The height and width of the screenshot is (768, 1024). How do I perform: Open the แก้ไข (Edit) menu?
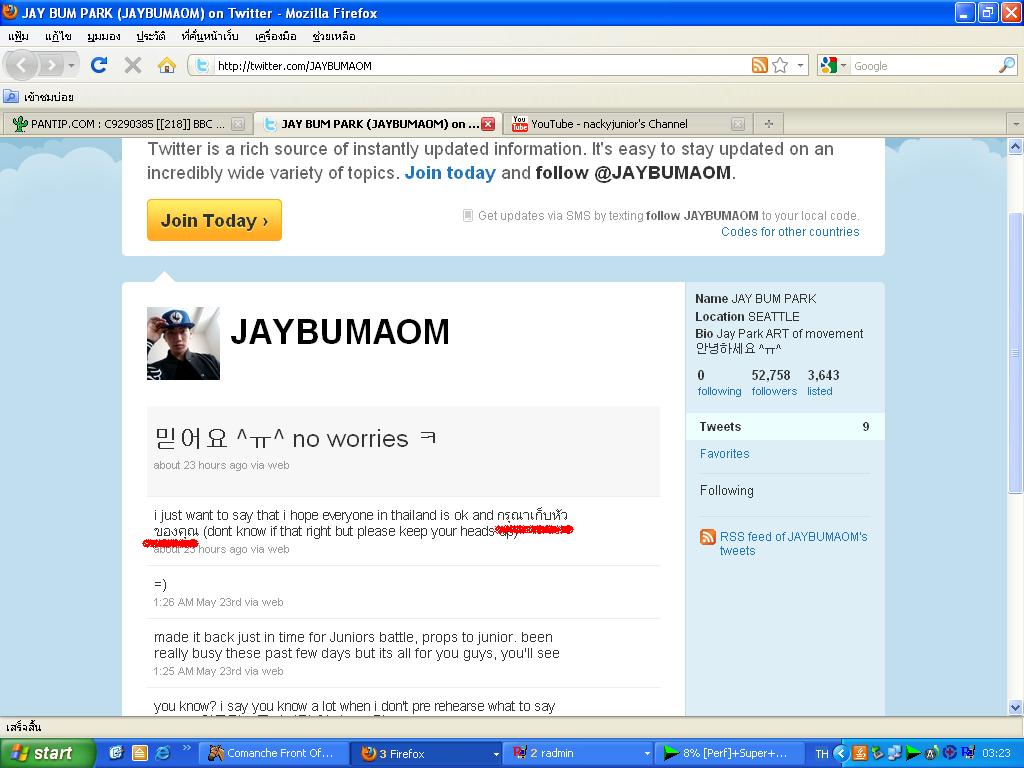(x=58, y=36)
